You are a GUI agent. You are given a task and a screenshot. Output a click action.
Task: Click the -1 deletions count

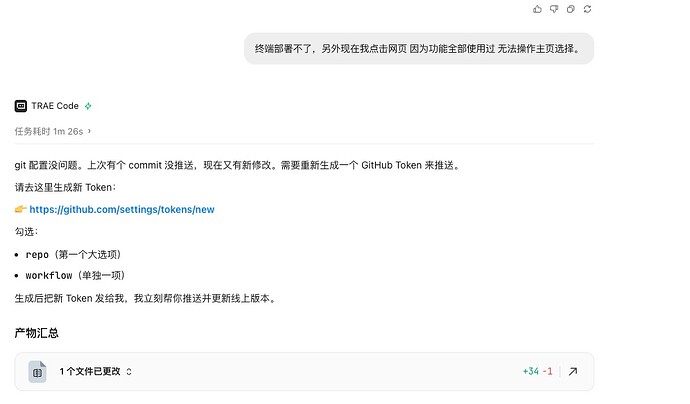click(x=547, y=371)
